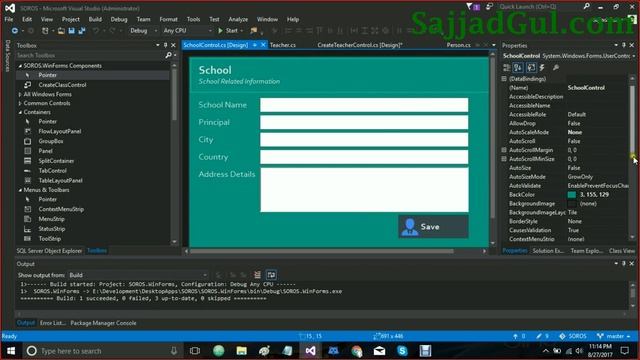Screen dimensions: 640x360
Task: Click the New Project toolbar icon
Action: coord(45,31)
